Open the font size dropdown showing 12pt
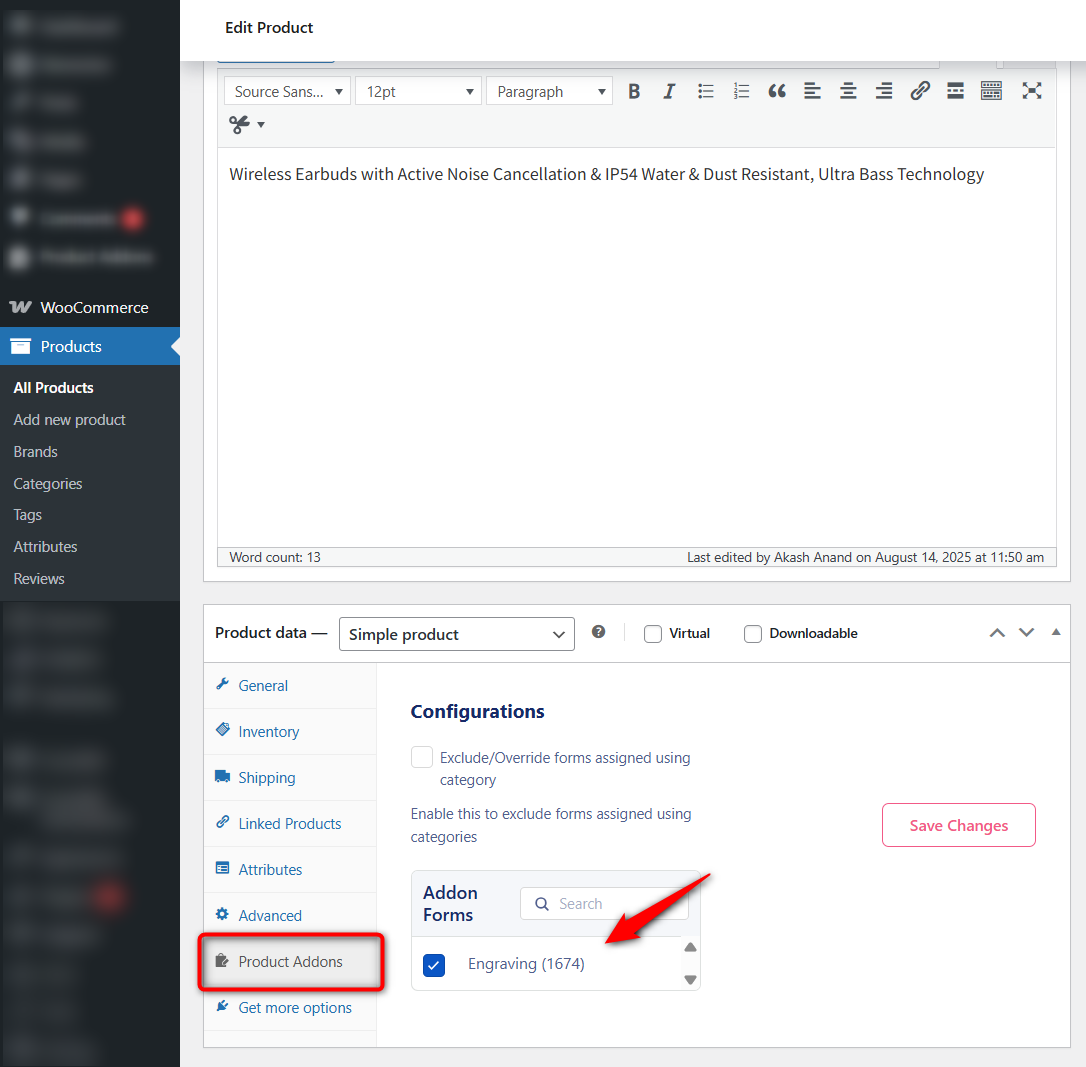 coord(418,90)
